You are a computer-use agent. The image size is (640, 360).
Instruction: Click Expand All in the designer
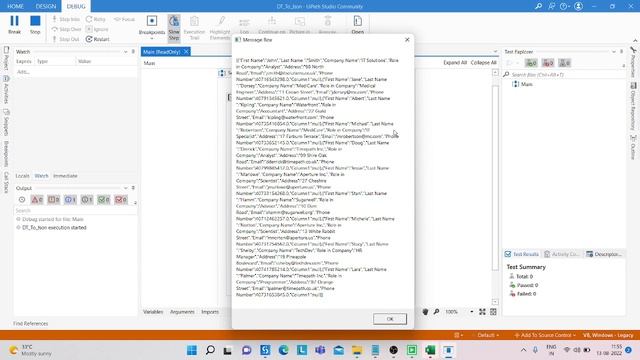coord(455,62)
